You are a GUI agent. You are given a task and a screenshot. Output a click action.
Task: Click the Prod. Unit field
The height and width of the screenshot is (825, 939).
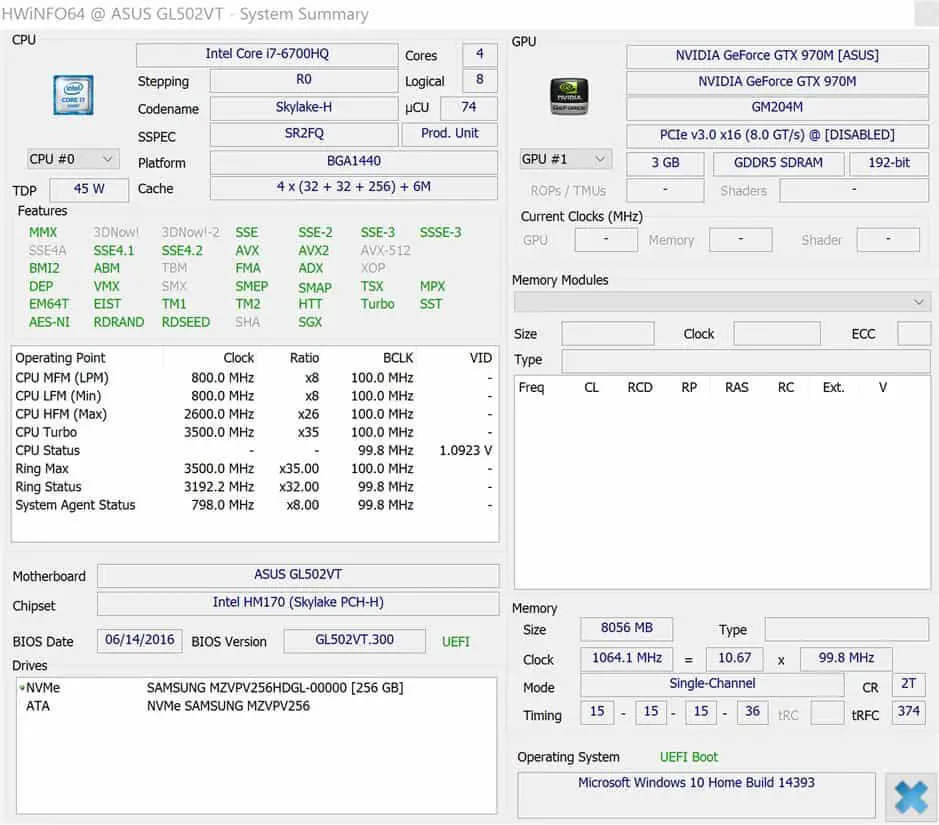(449, 134)
